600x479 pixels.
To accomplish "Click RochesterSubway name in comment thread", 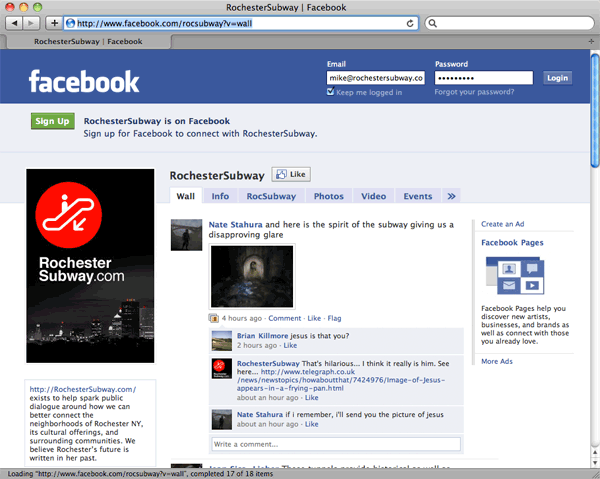I will 268,363.
